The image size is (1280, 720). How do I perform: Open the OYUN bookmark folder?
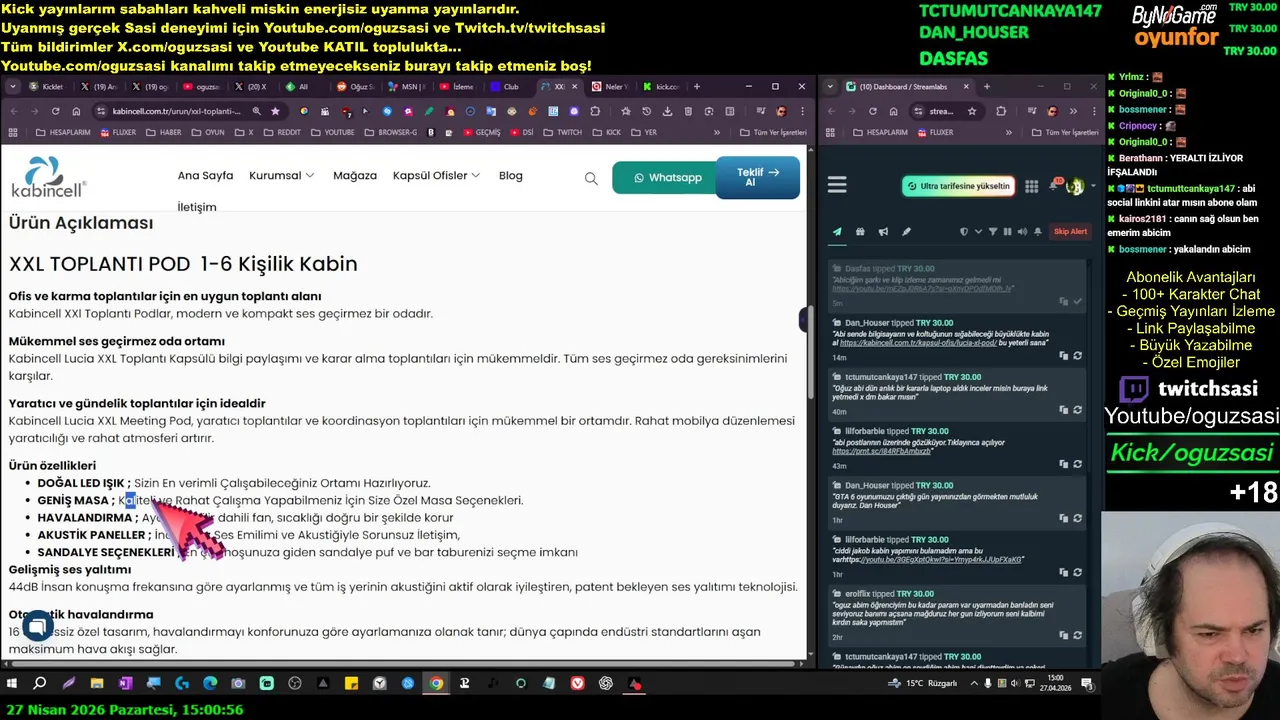coord(208,132)
